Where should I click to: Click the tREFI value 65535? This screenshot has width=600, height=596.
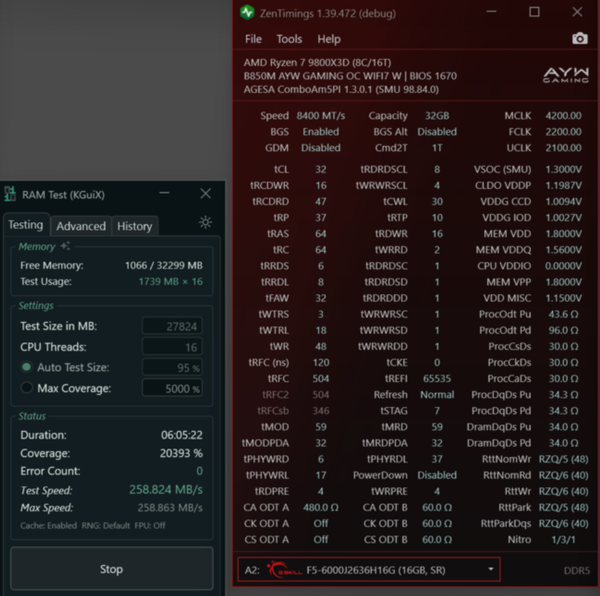(x=437, y=378)
